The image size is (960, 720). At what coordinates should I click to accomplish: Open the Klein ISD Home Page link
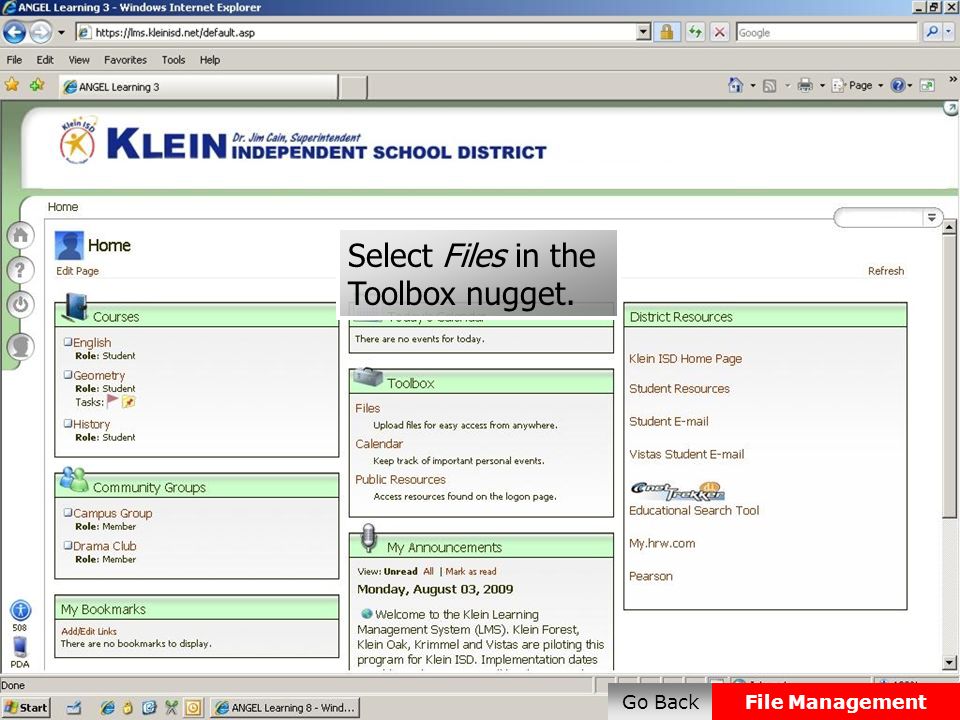click(685, 359)
